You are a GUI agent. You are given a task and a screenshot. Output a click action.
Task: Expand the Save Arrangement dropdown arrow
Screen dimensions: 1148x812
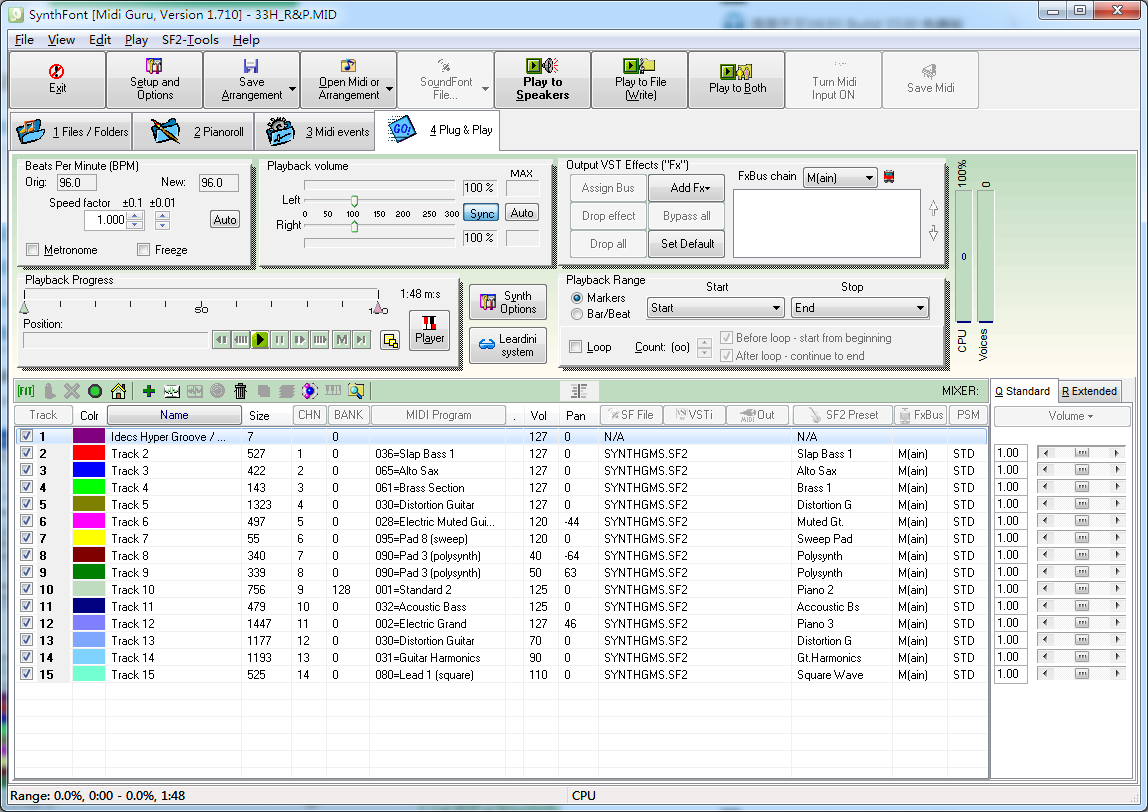pyautogui.click(x=293, y=89)
